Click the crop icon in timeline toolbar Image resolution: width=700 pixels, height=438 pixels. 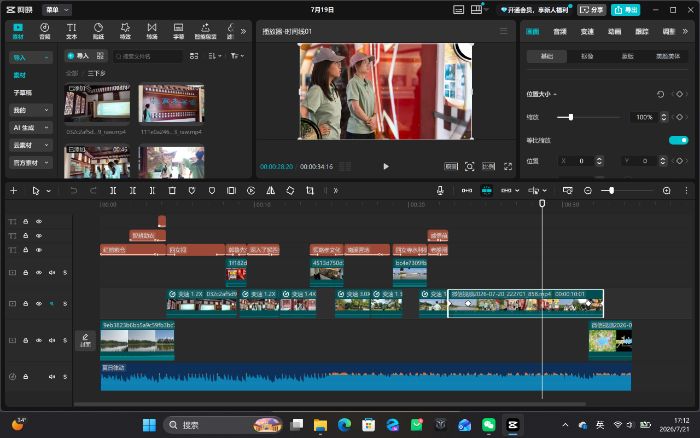[x=310, y=191]
